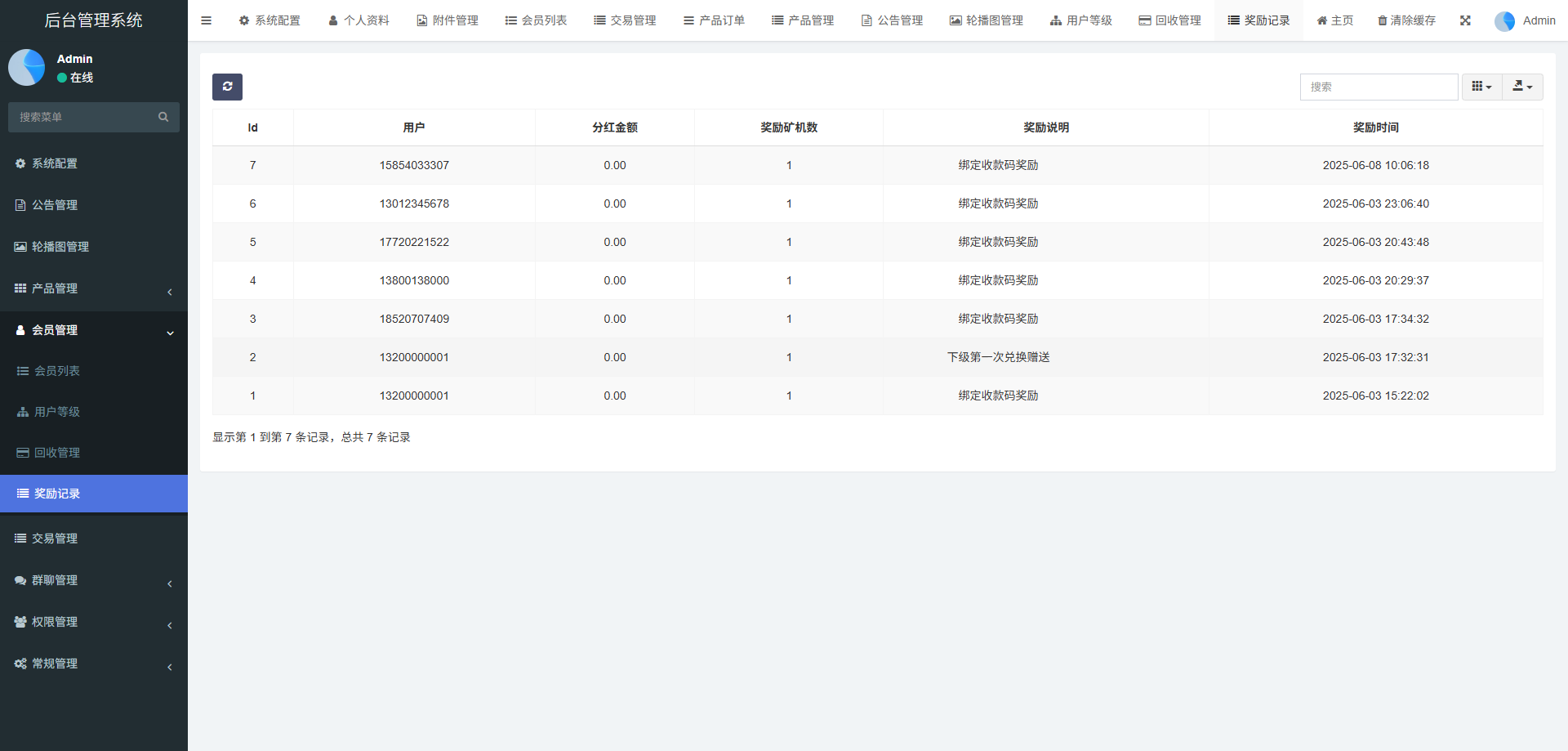Open the columns visibility dropdown
This screenshot has height=751, width=1568.
tap(1481, 87)
